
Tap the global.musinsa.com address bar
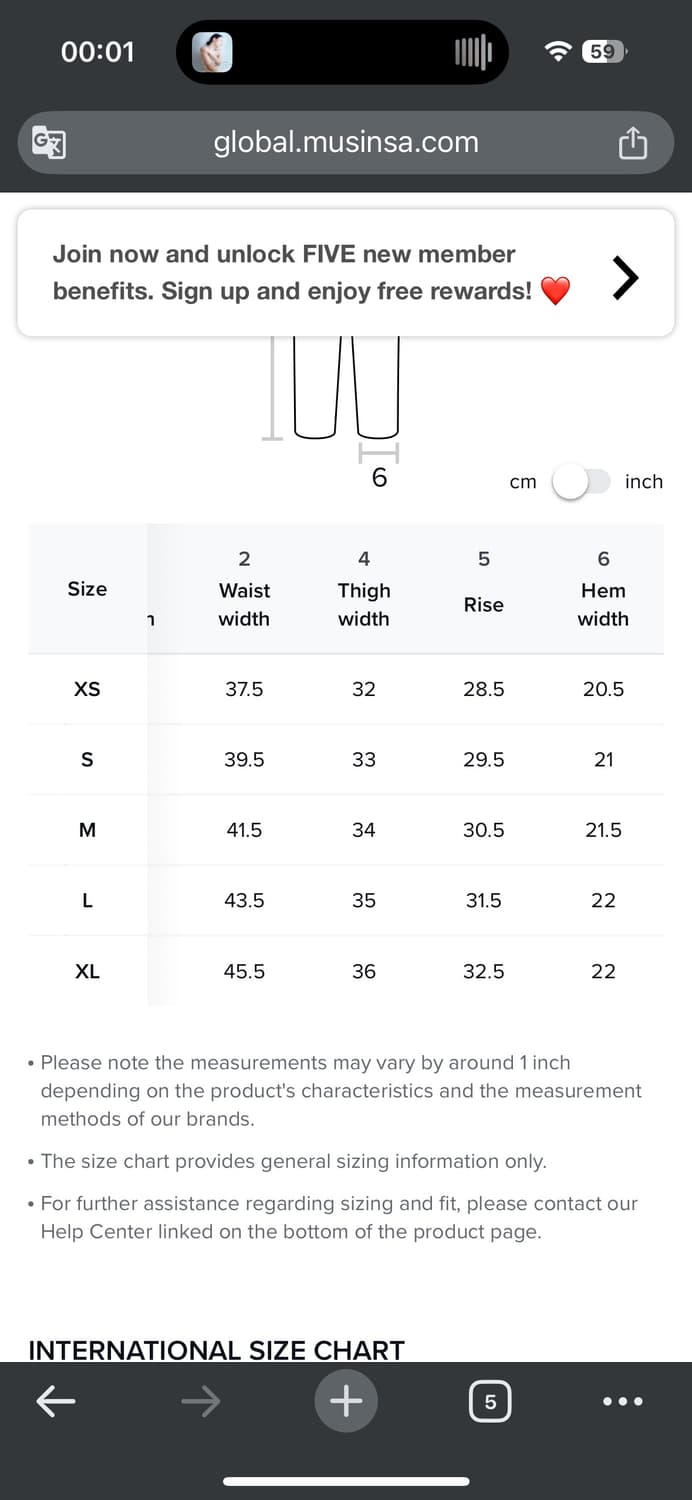(x=346, y=143)
